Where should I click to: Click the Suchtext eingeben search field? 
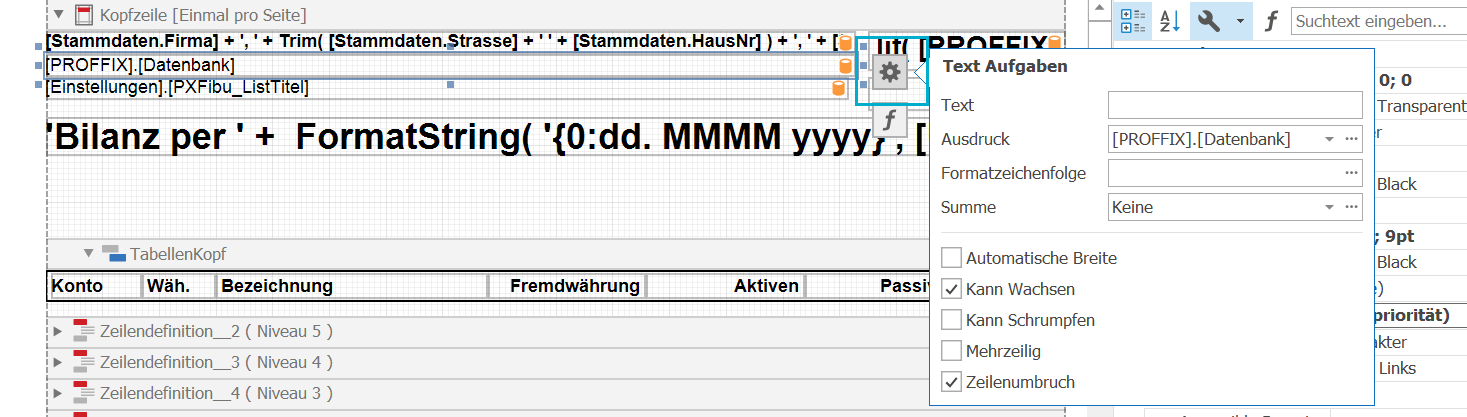point(1378,20)
